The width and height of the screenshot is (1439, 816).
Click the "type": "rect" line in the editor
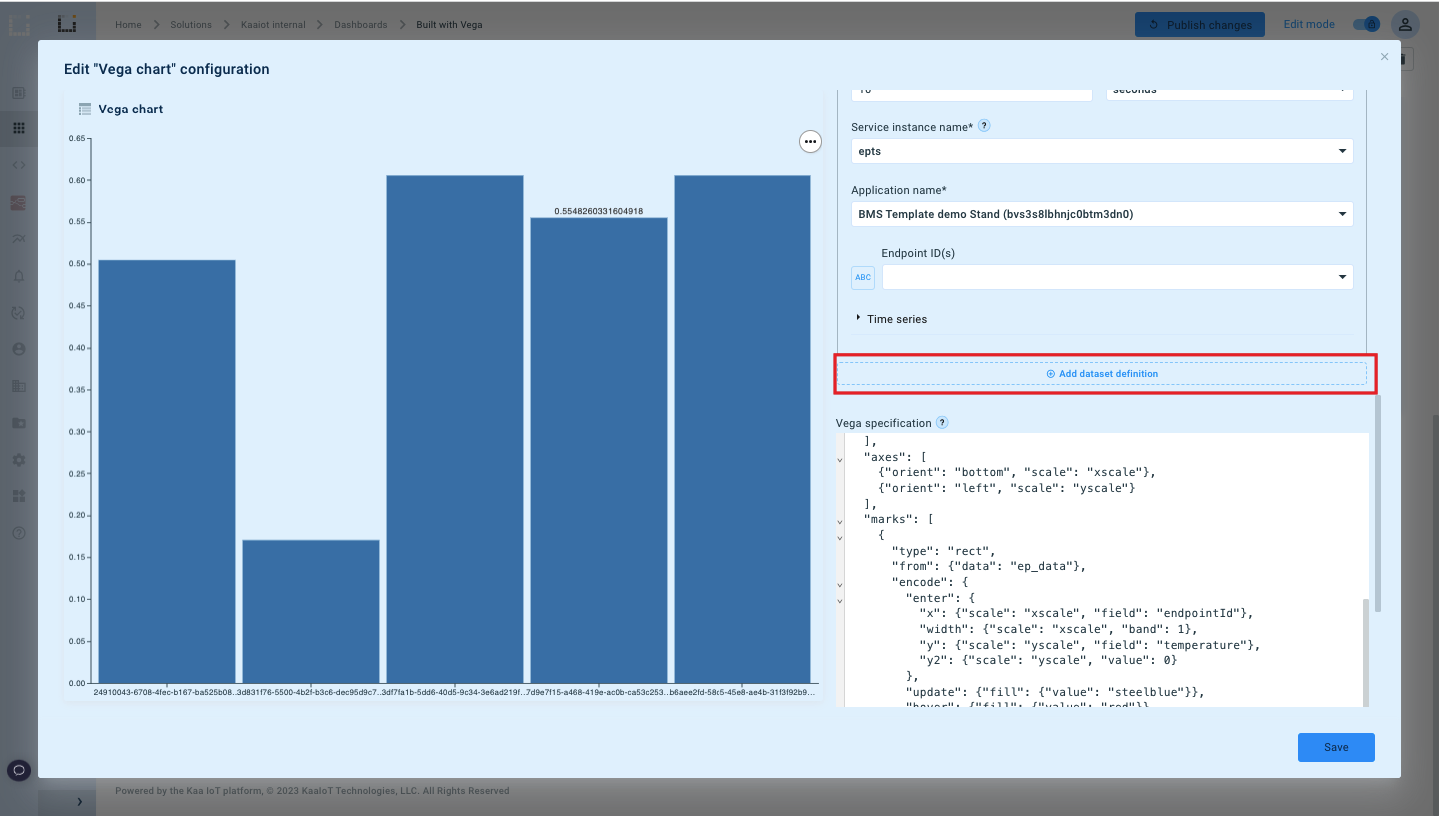[x=943, y=550]
